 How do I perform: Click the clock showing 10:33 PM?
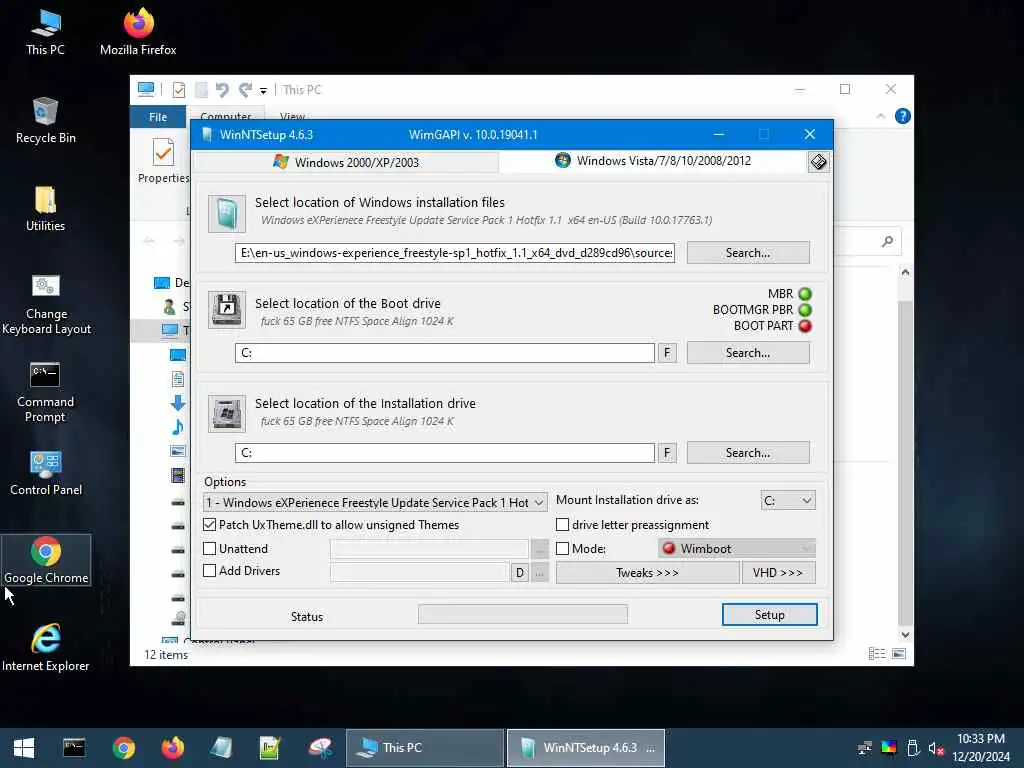tap(980, 739)
